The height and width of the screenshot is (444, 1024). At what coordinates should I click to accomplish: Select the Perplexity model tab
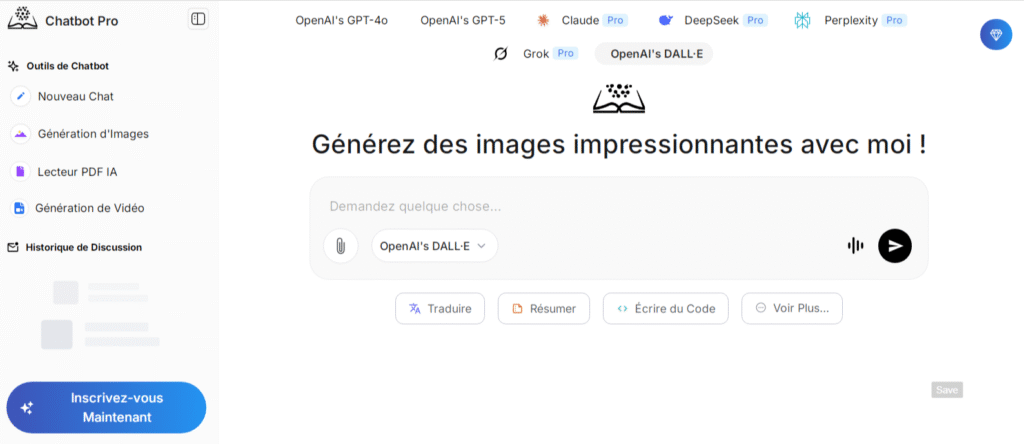(x=850, y=20)
